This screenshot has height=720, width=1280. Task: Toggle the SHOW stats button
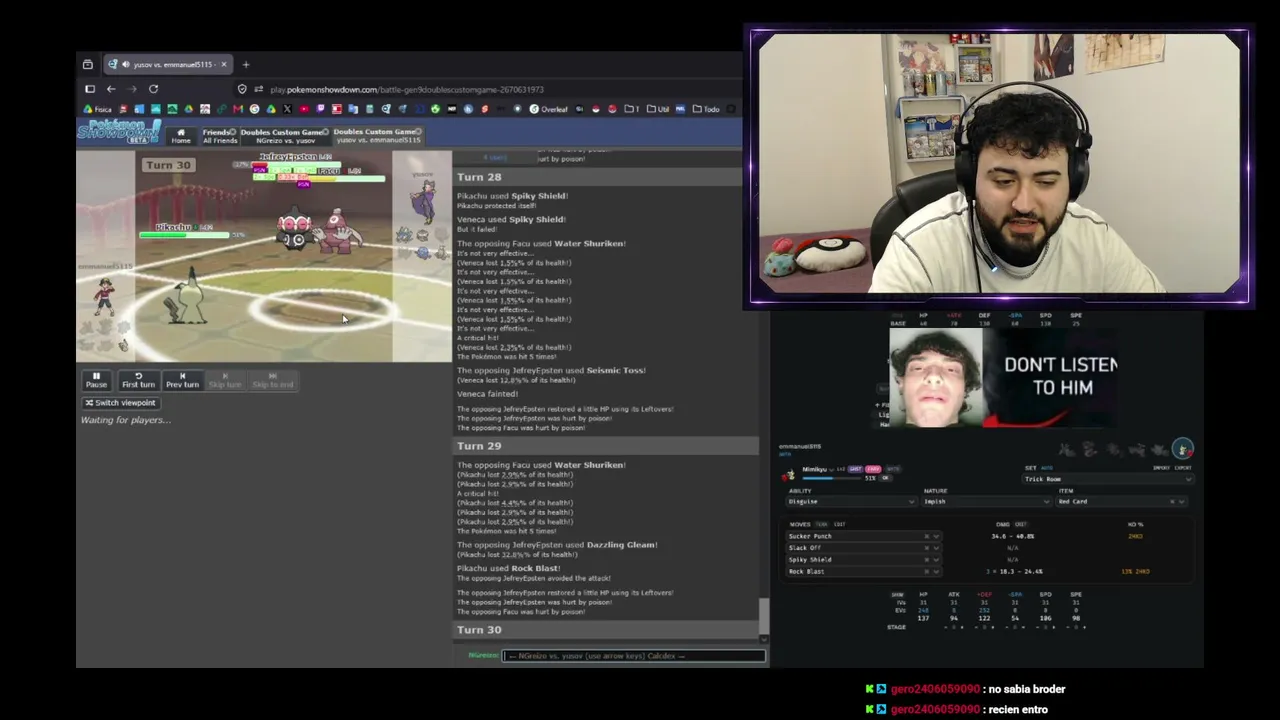click(x=897, y=595)
